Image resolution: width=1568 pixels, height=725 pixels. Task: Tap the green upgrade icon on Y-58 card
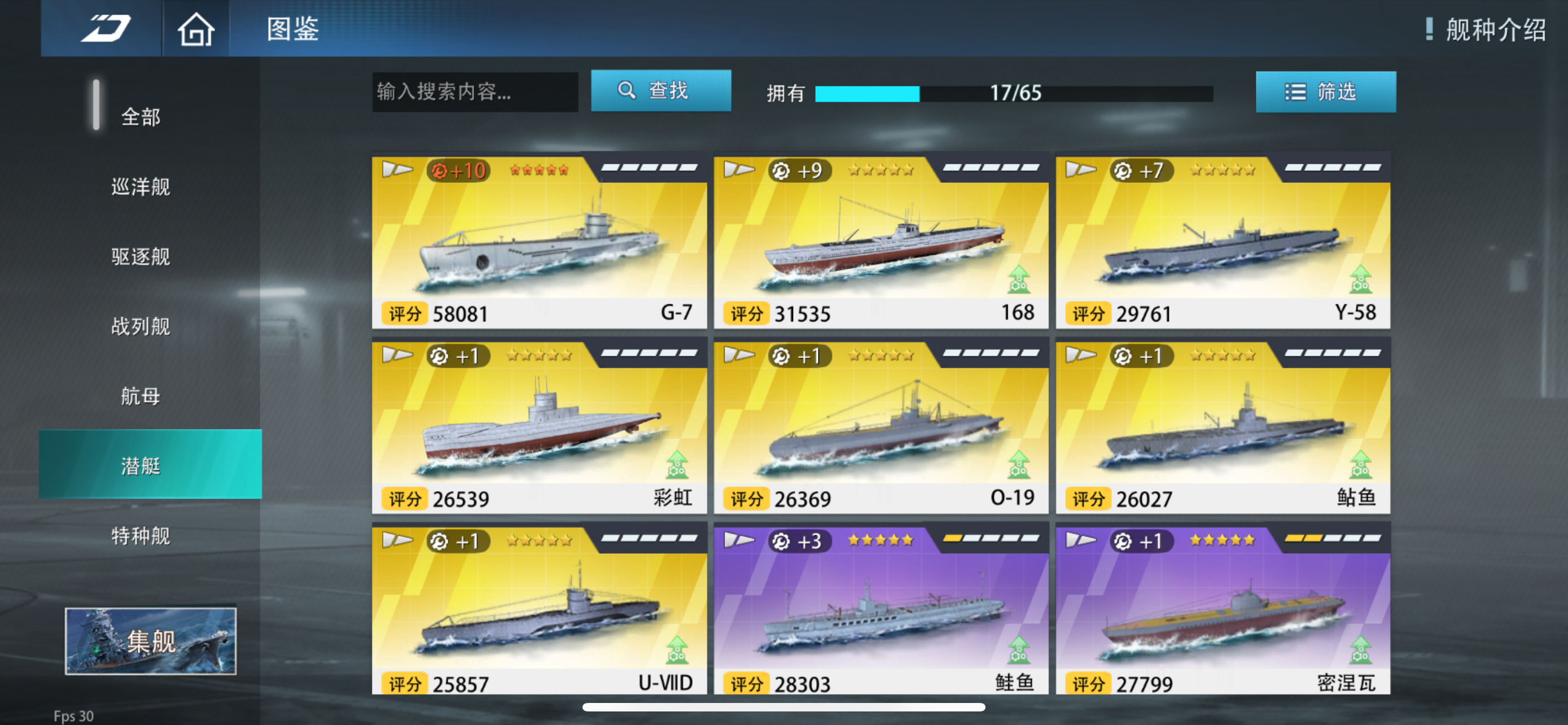1360,279
